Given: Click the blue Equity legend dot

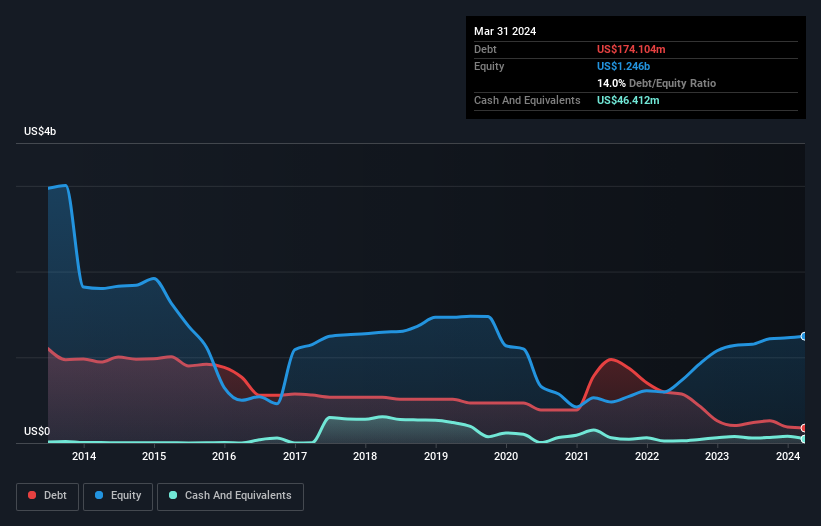Looking at the screenshot, I should pos(99,495).
